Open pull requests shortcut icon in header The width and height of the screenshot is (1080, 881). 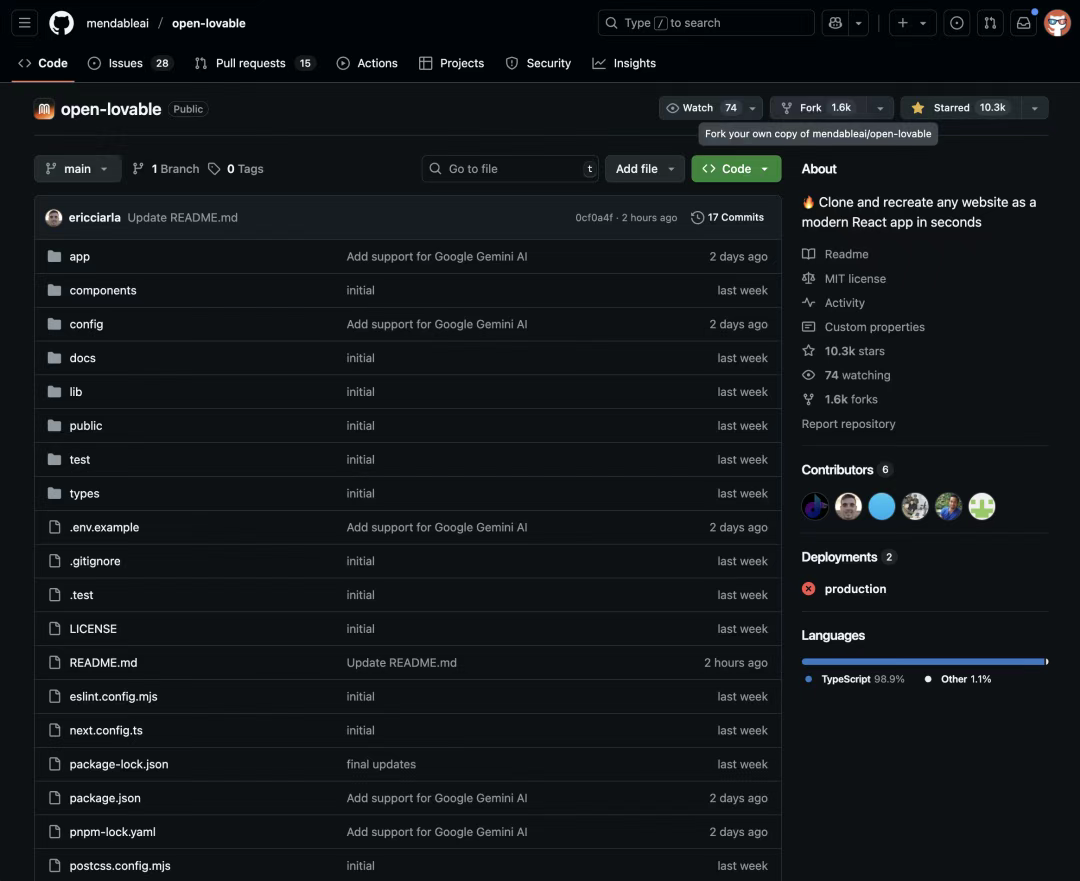(990, 23)
